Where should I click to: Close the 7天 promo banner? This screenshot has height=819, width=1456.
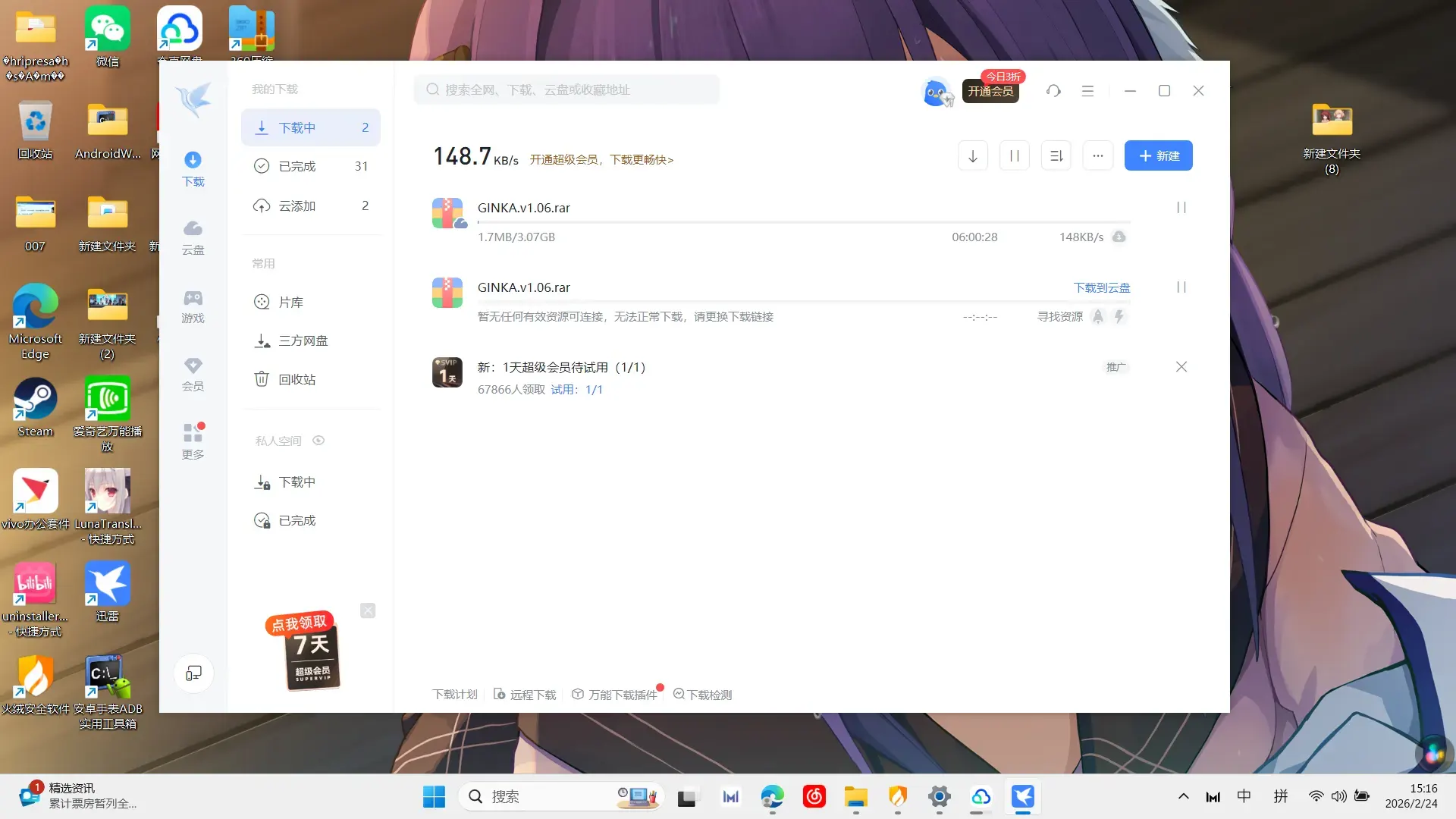click(x=368, y=610)
